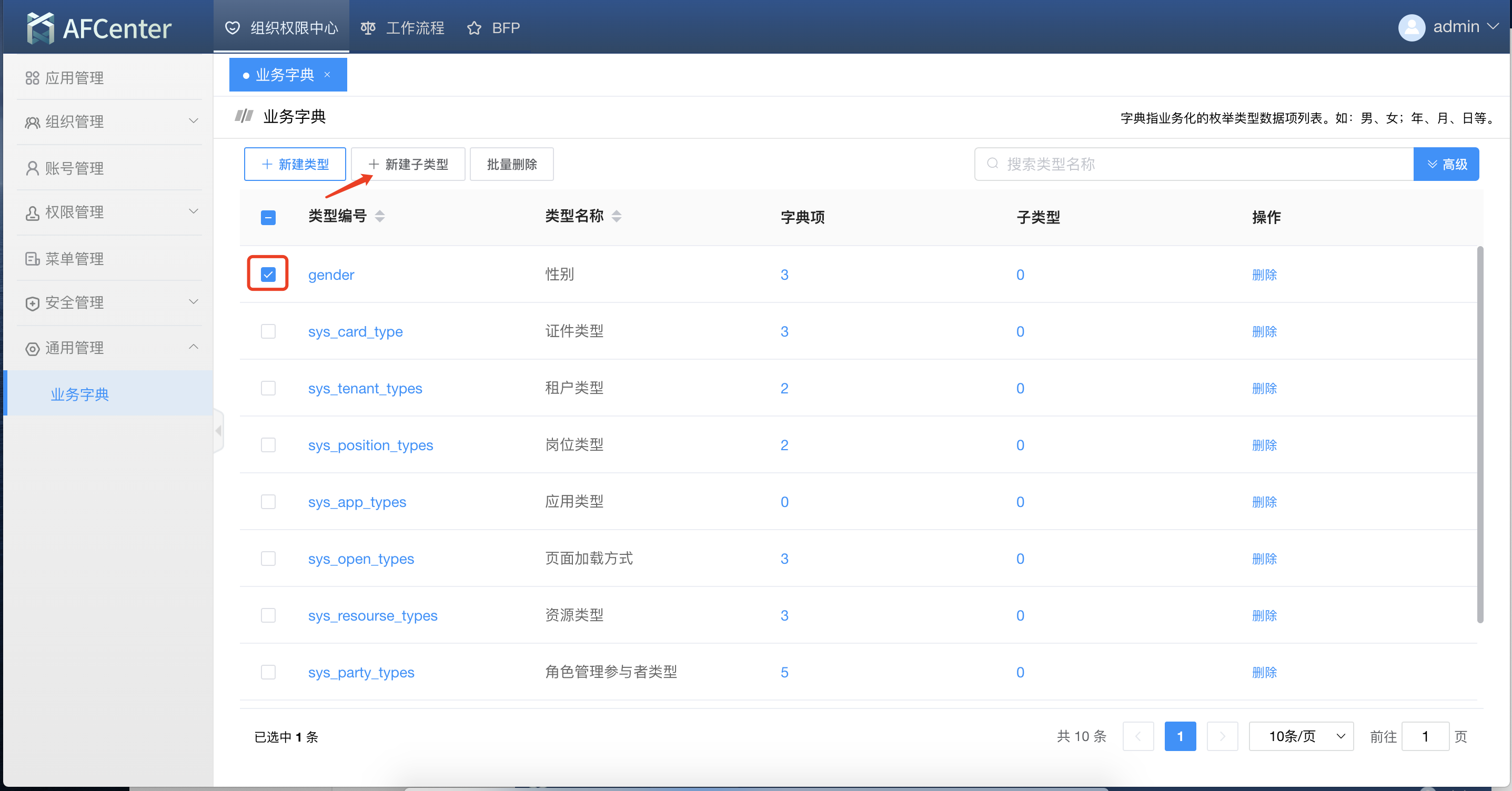Click the AFCenter logo icon

(41, 27)
